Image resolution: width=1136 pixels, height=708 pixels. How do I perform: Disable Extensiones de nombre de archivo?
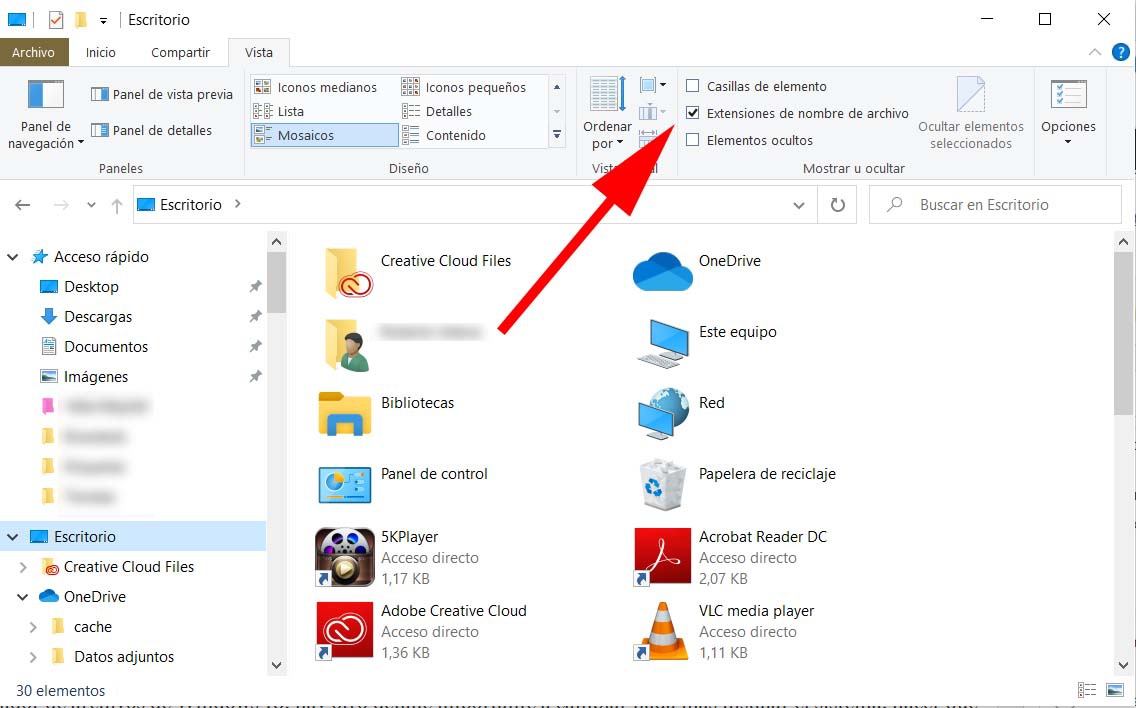pos(693,113)
